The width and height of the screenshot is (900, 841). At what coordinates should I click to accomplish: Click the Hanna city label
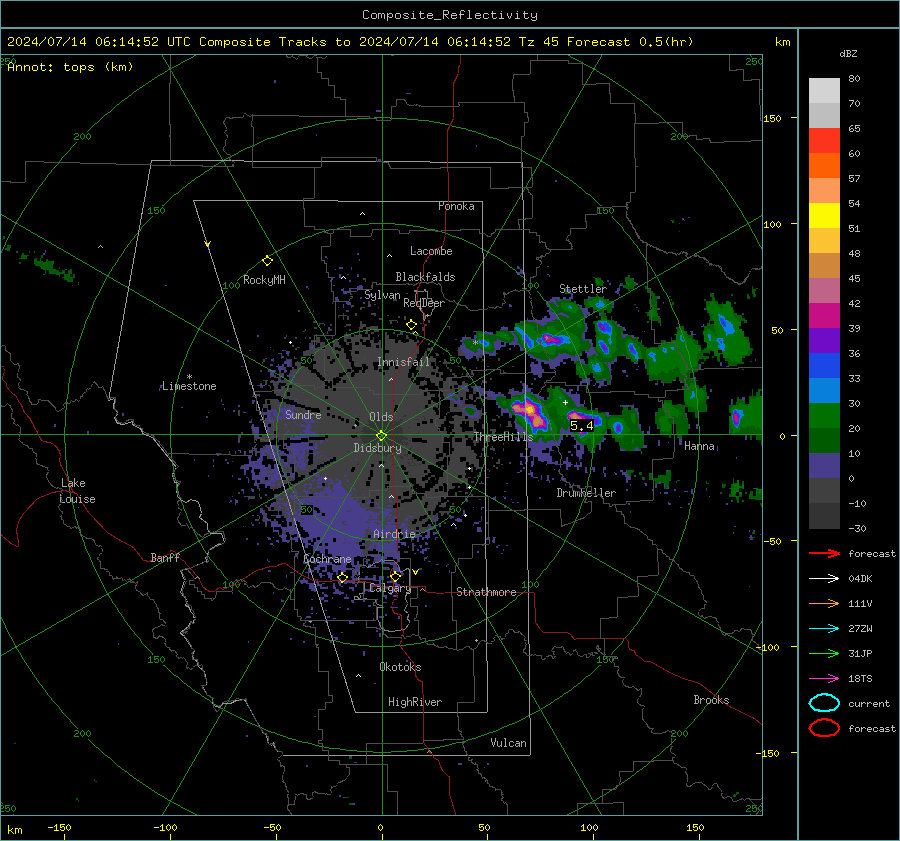click(699, 446)
